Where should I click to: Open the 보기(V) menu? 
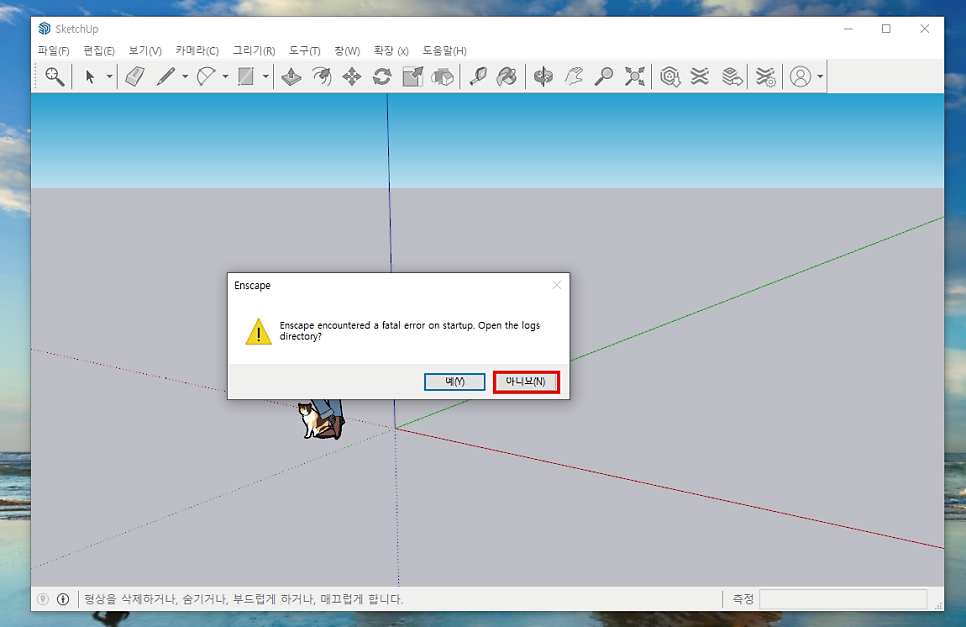point(145,51)
